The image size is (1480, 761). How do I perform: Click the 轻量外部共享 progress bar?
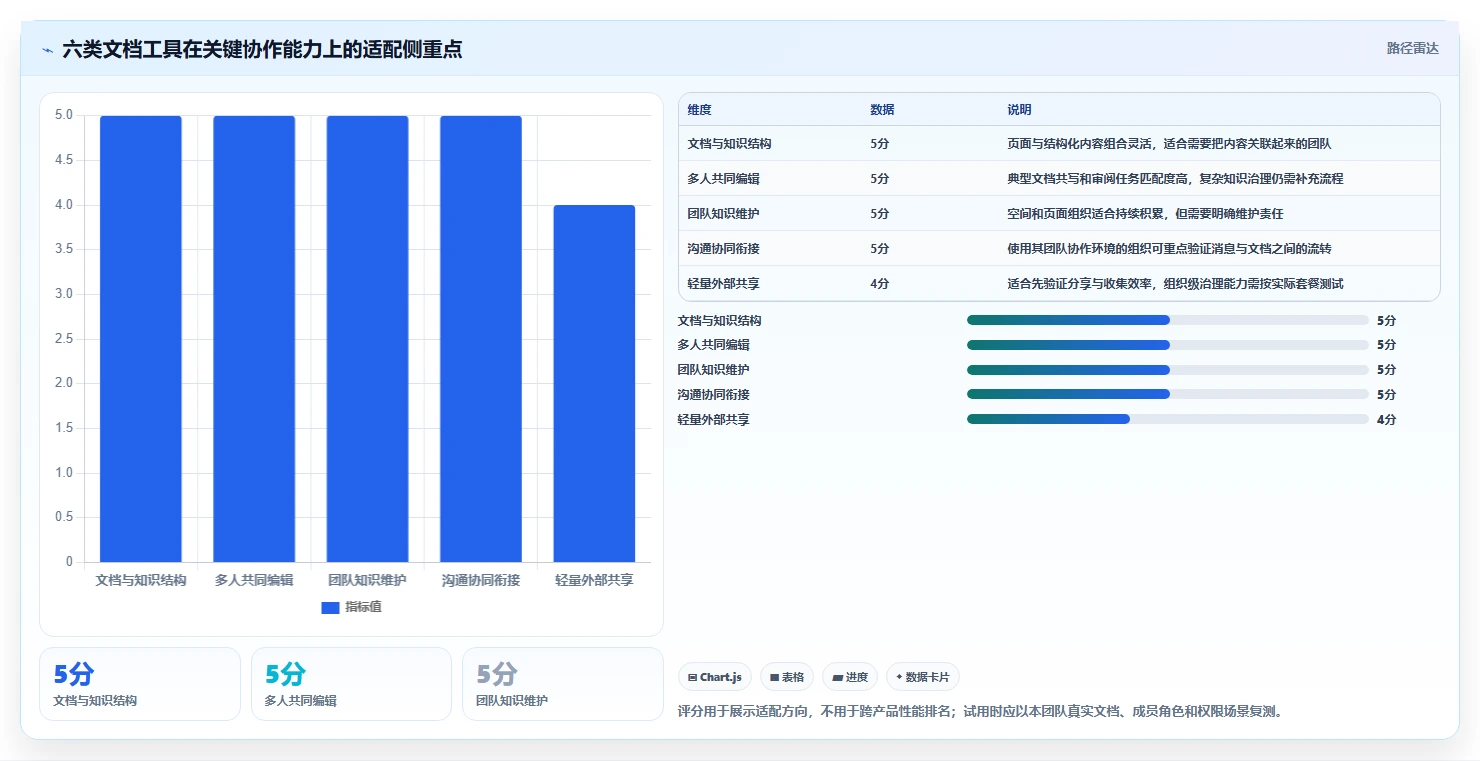[1168, 419]
